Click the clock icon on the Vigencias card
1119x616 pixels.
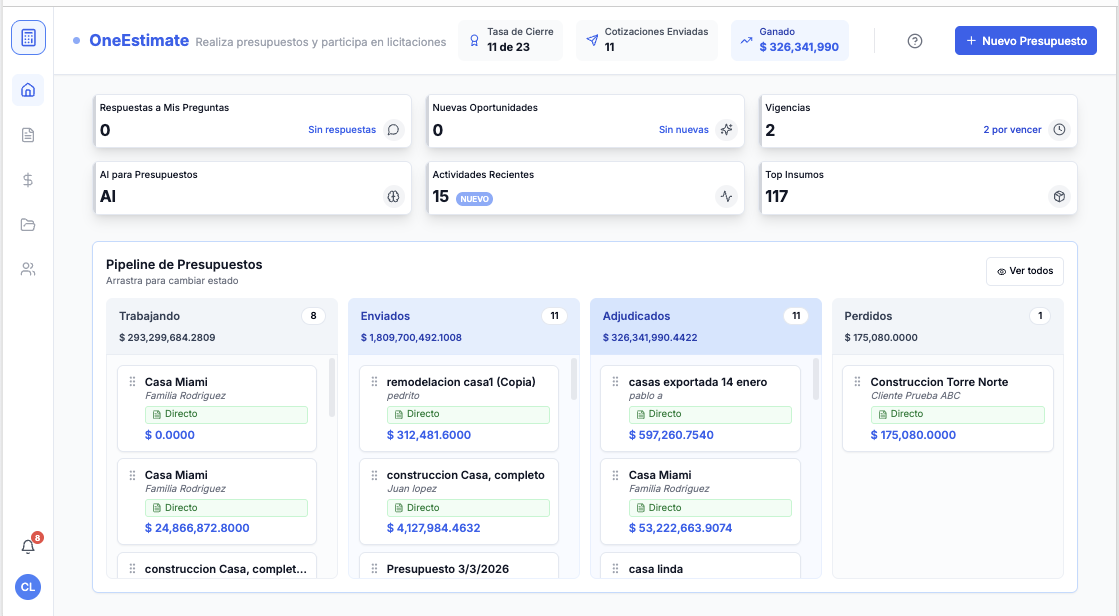pos(1059,130)
